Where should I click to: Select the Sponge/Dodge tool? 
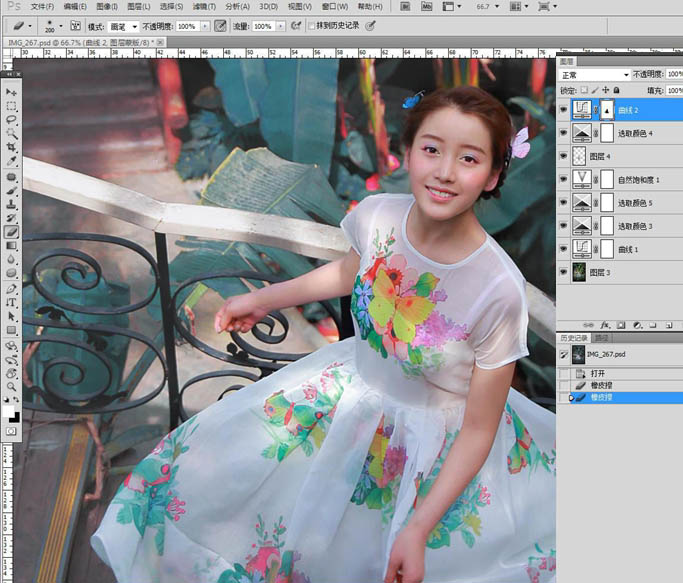[x=11, y=273]
